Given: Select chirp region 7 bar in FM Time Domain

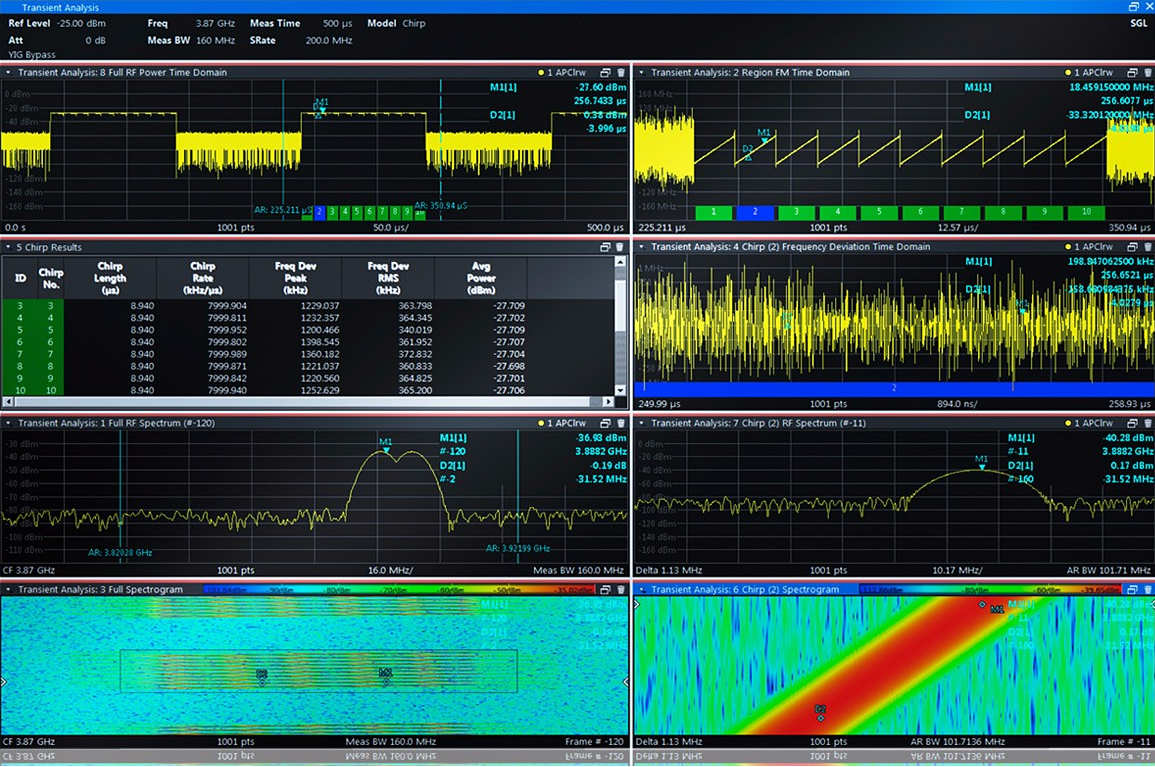Looking at the screenshot, I should click(961, 211).
